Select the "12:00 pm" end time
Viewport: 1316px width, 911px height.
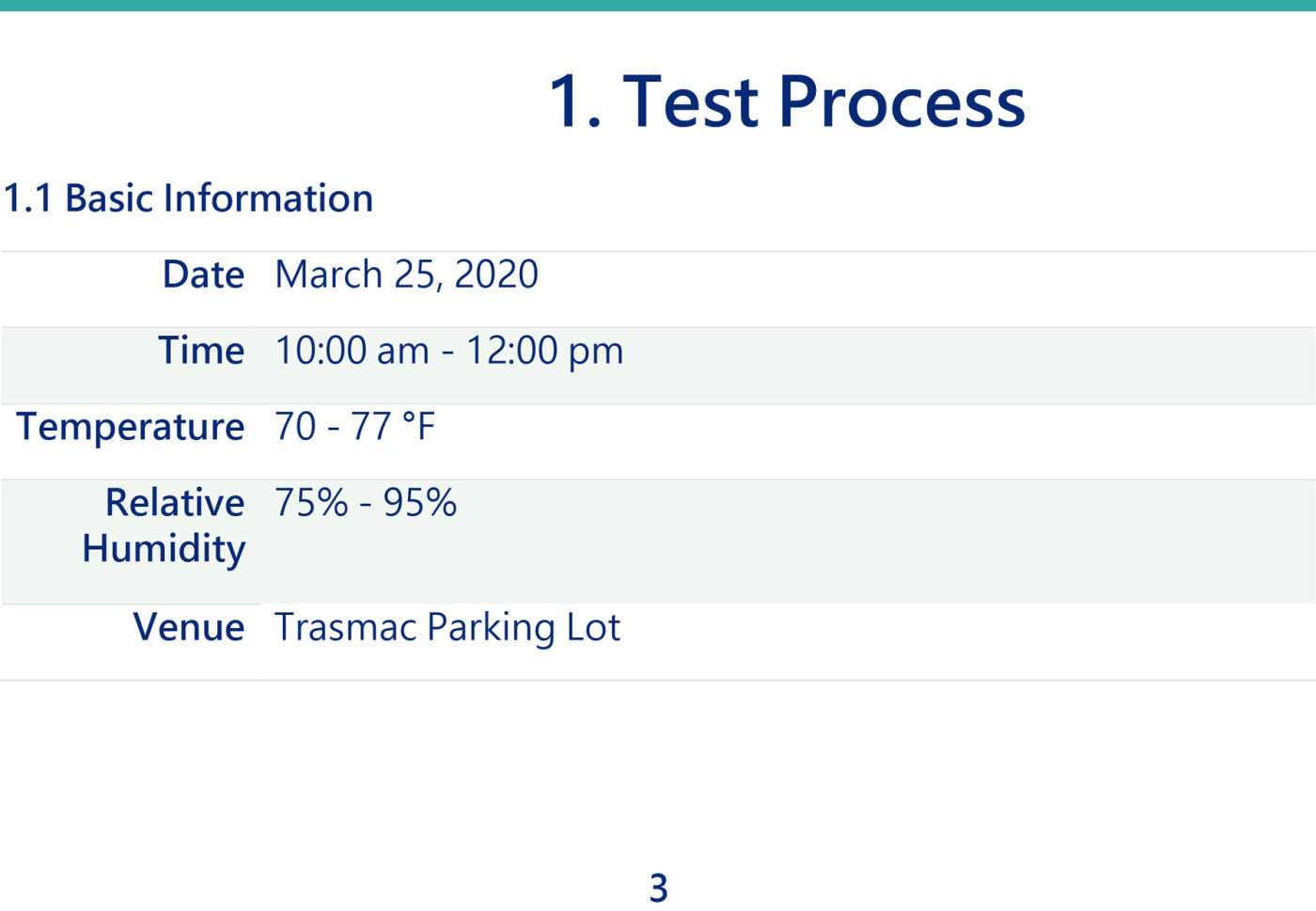click(x=544, y=351)
